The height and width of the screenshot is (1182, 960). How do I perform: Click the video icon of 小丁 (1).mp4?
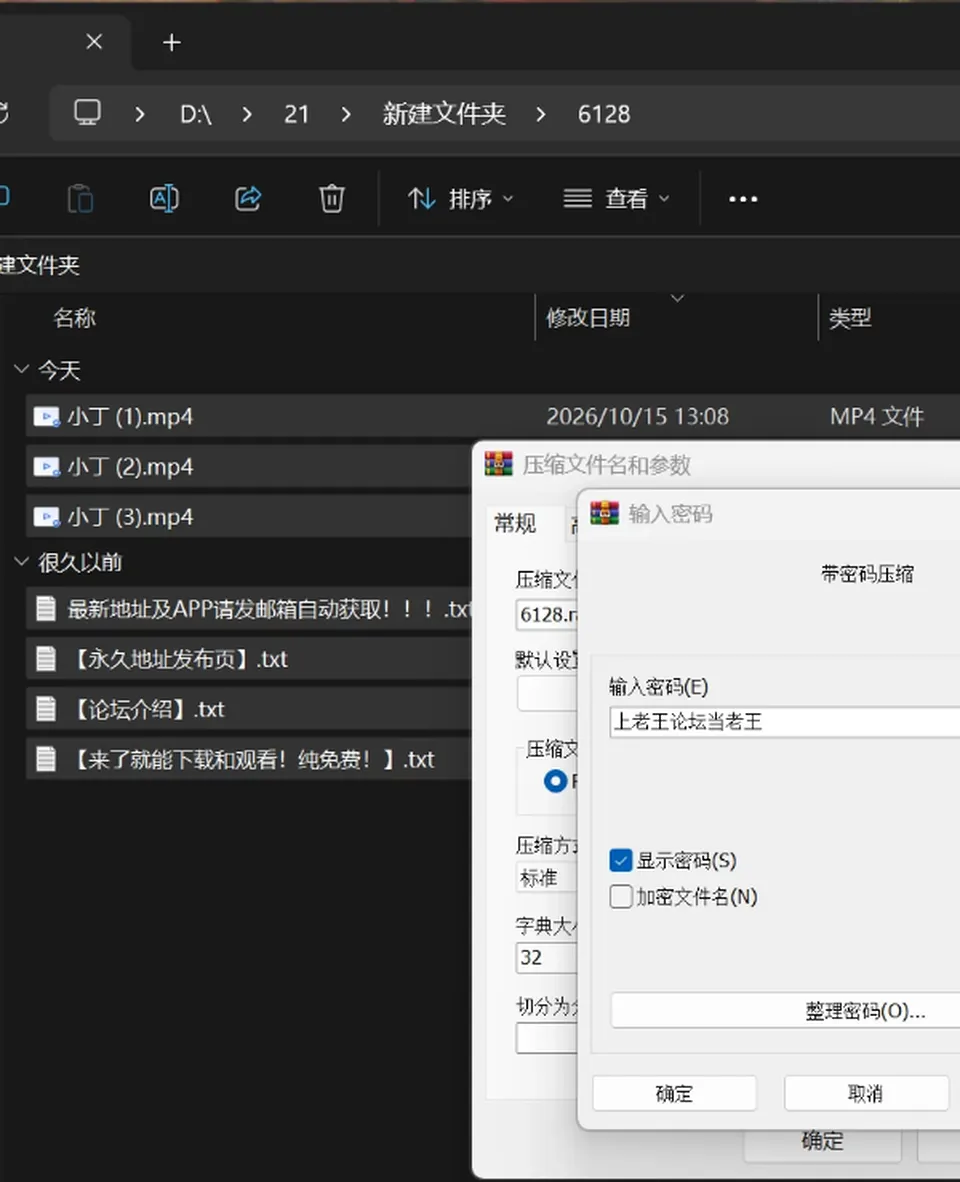46,417
